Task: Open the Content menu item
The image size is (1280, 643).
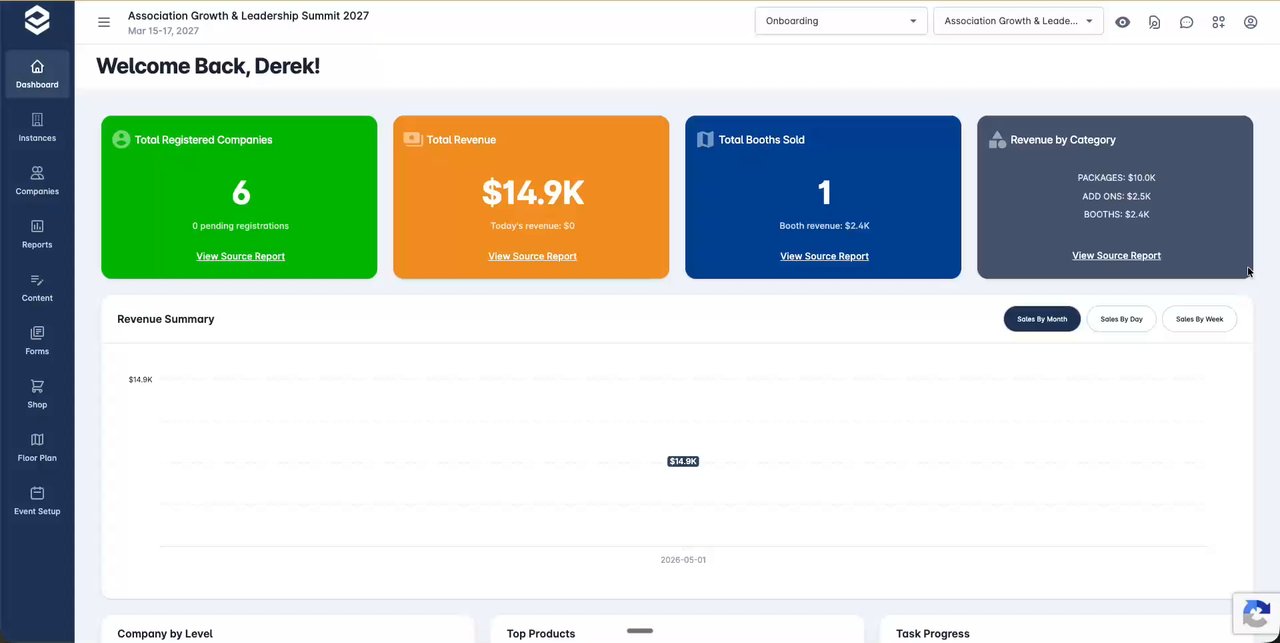Action: [x=37, y=287]
